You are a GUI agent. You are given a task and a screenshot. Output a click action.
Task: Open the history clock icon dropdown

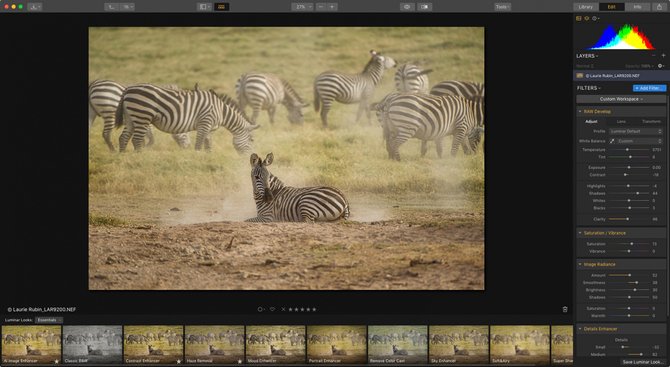pos(595,18)
